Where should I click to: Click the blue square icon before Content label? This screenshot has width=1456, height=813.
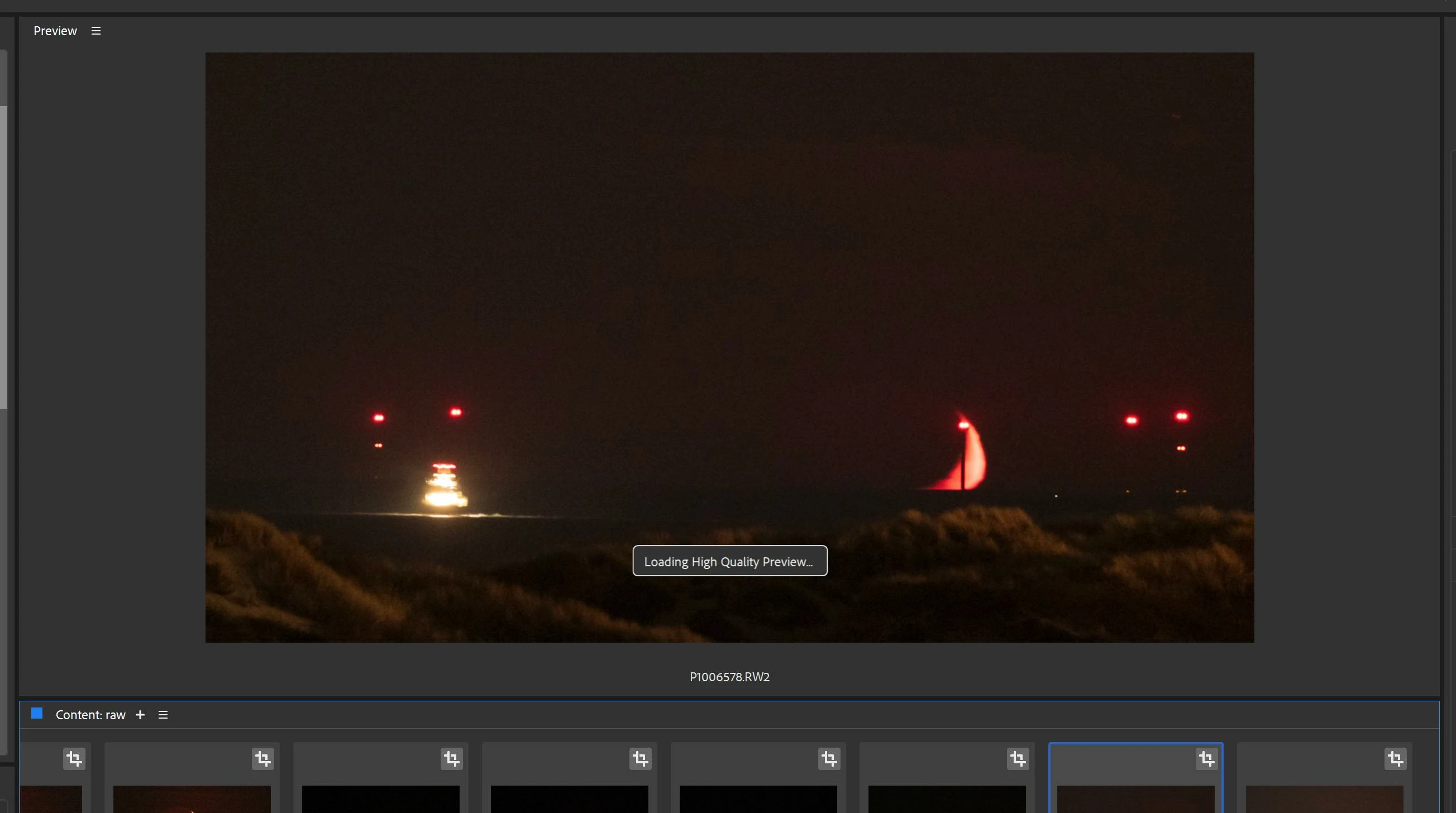(37, 714)
